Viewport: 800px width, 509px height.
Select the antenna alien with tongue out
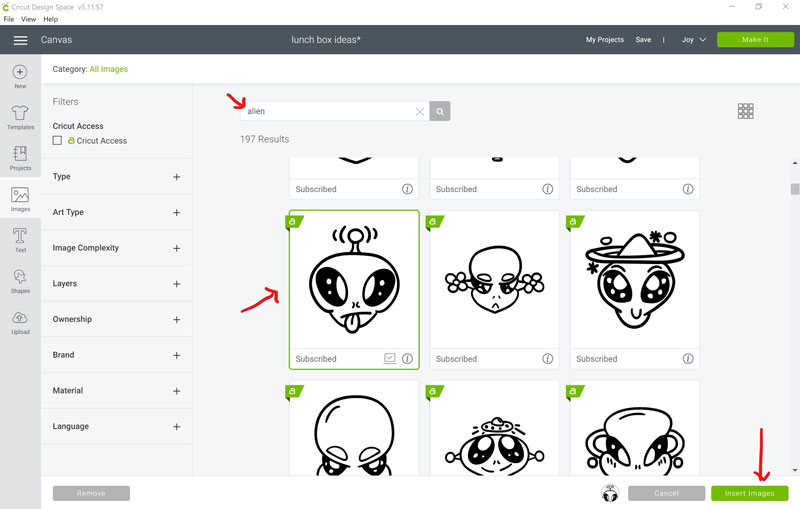[x=354, y=279]
